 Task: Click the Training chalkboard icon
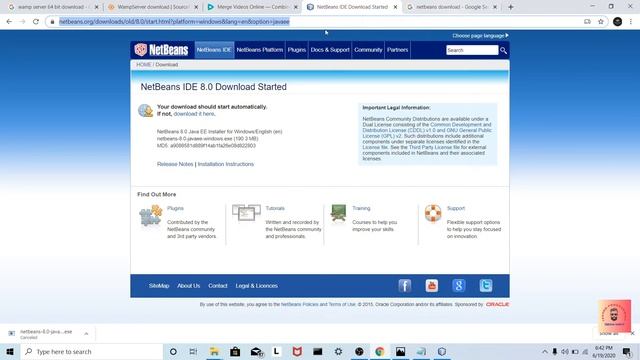coord(338,213)
